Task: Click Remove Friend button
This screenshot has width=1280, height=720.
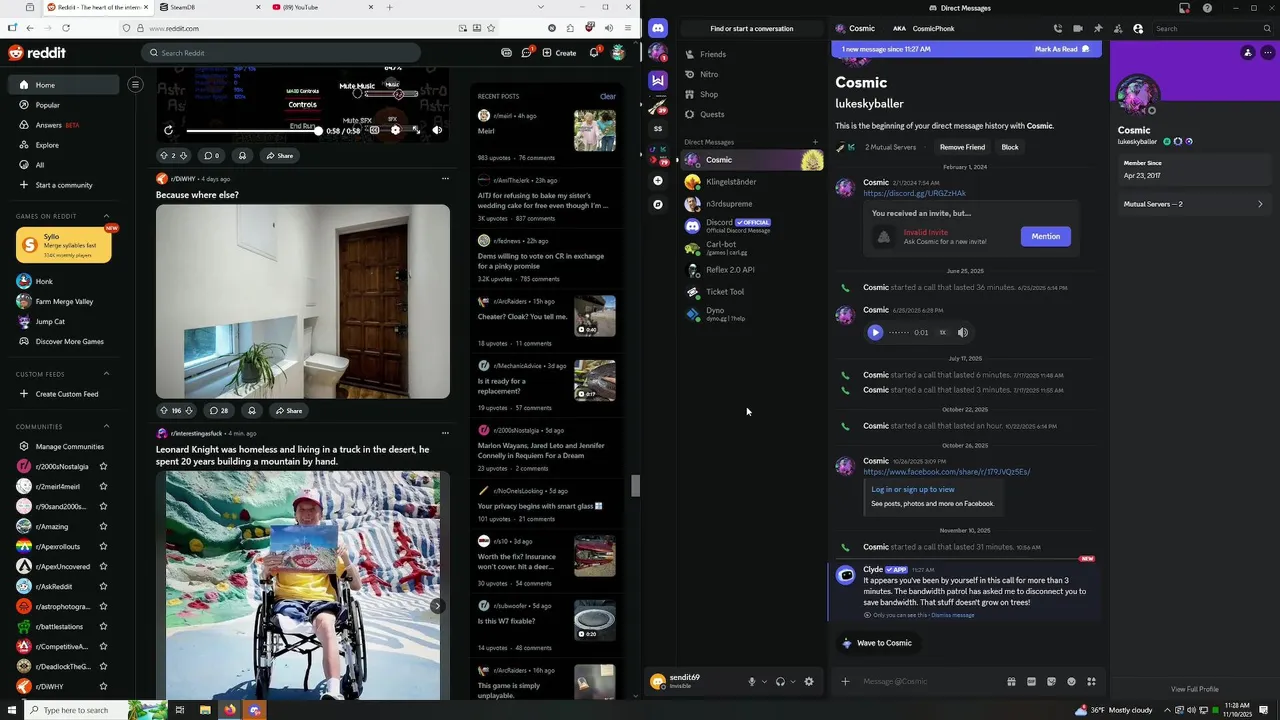Action: coord(962,147)
